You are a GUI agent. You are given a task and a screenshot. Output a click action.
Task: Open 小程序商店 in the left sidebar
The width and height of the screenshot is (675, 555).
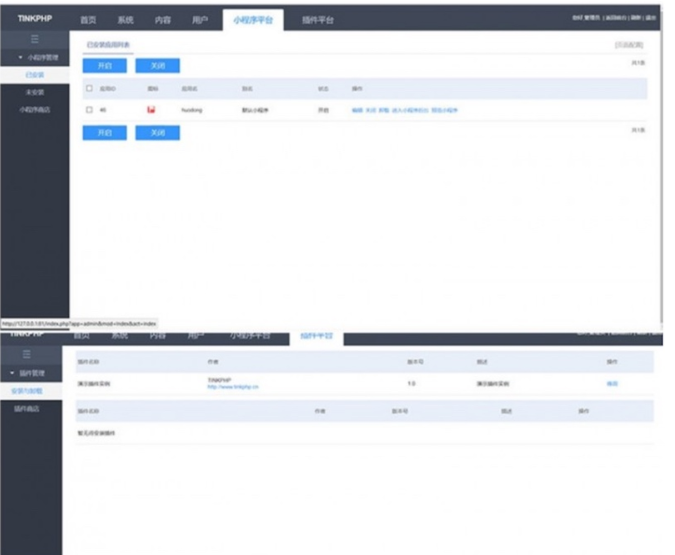(34, 108)
